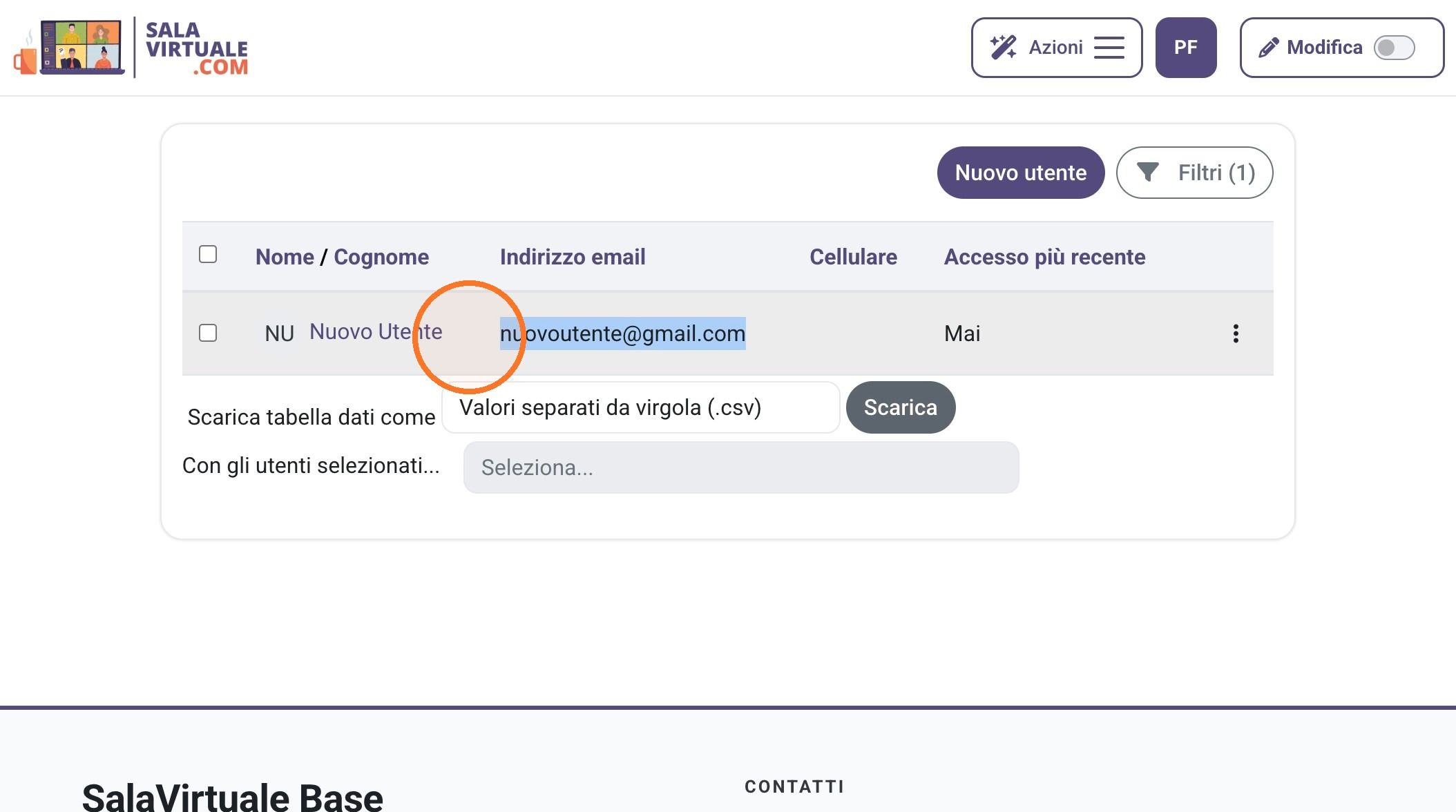1456x812 pixels.
Task: Click the Nuovo utente button
Action: (1020, 173)
